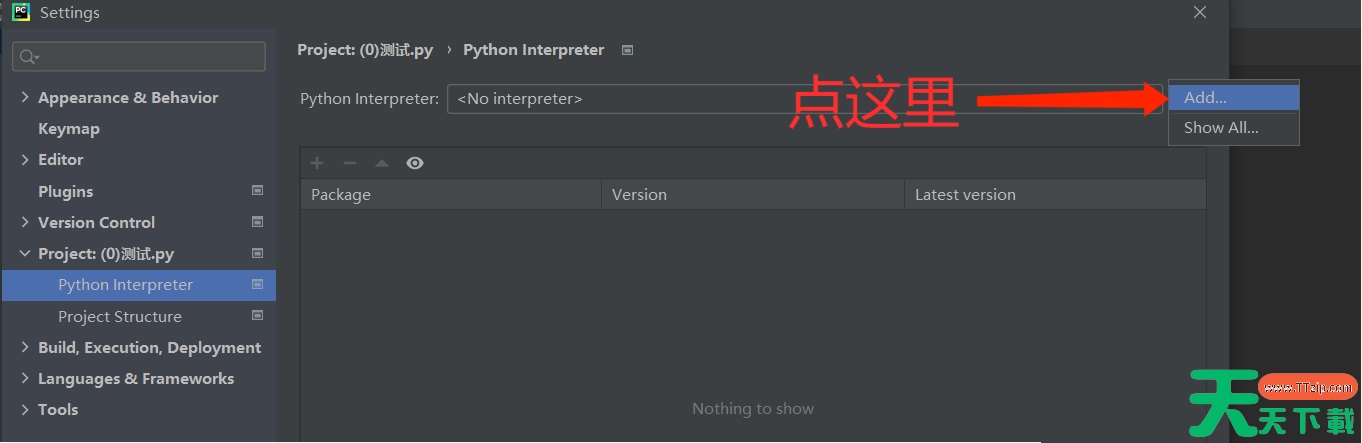Click the project-level icon beside Project Structure
The image size is (1362, 443).
(257, 316)
